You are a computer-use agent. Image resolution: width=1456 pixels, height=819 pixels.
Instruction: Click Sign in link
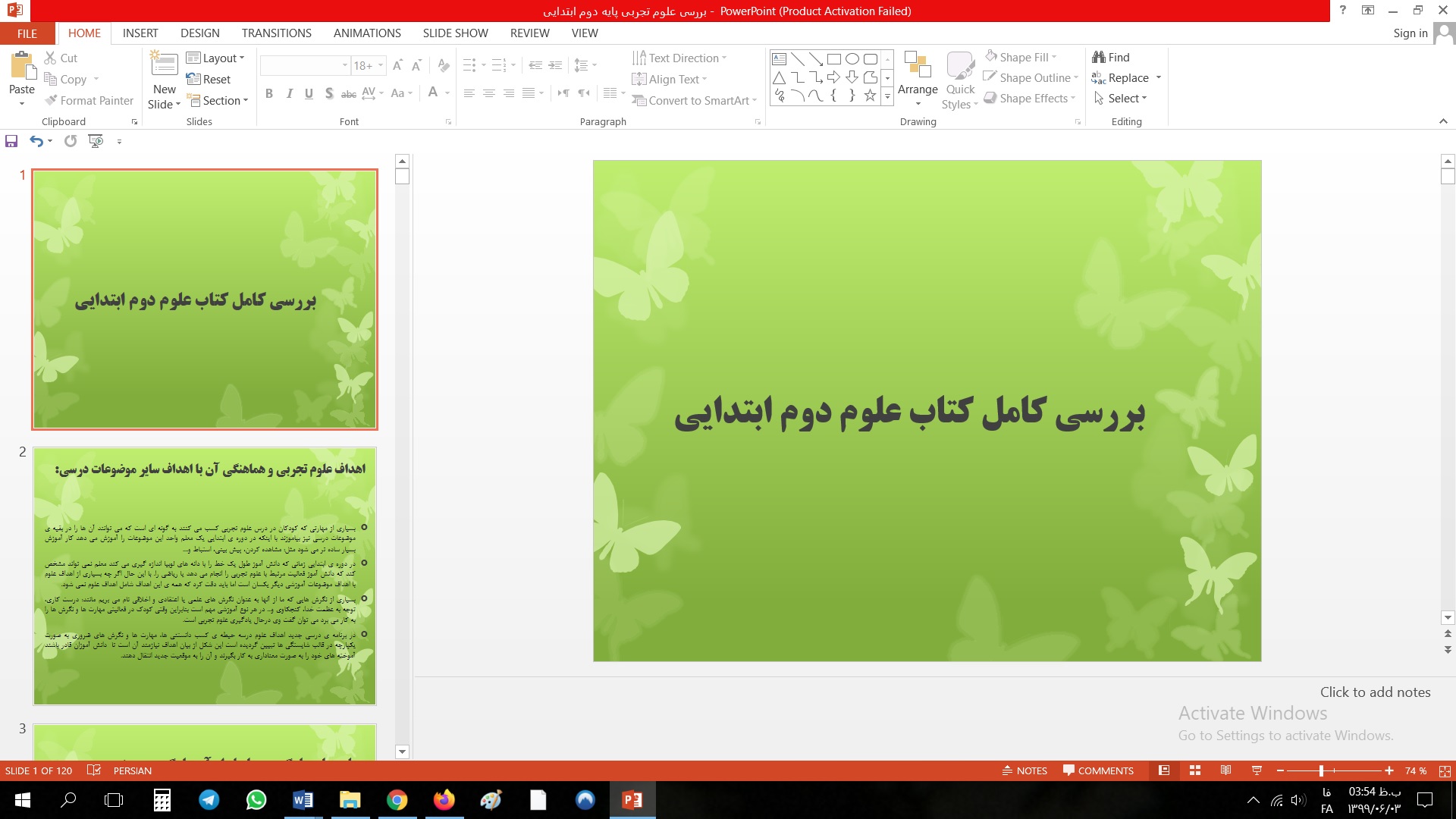pos(1410,33)
